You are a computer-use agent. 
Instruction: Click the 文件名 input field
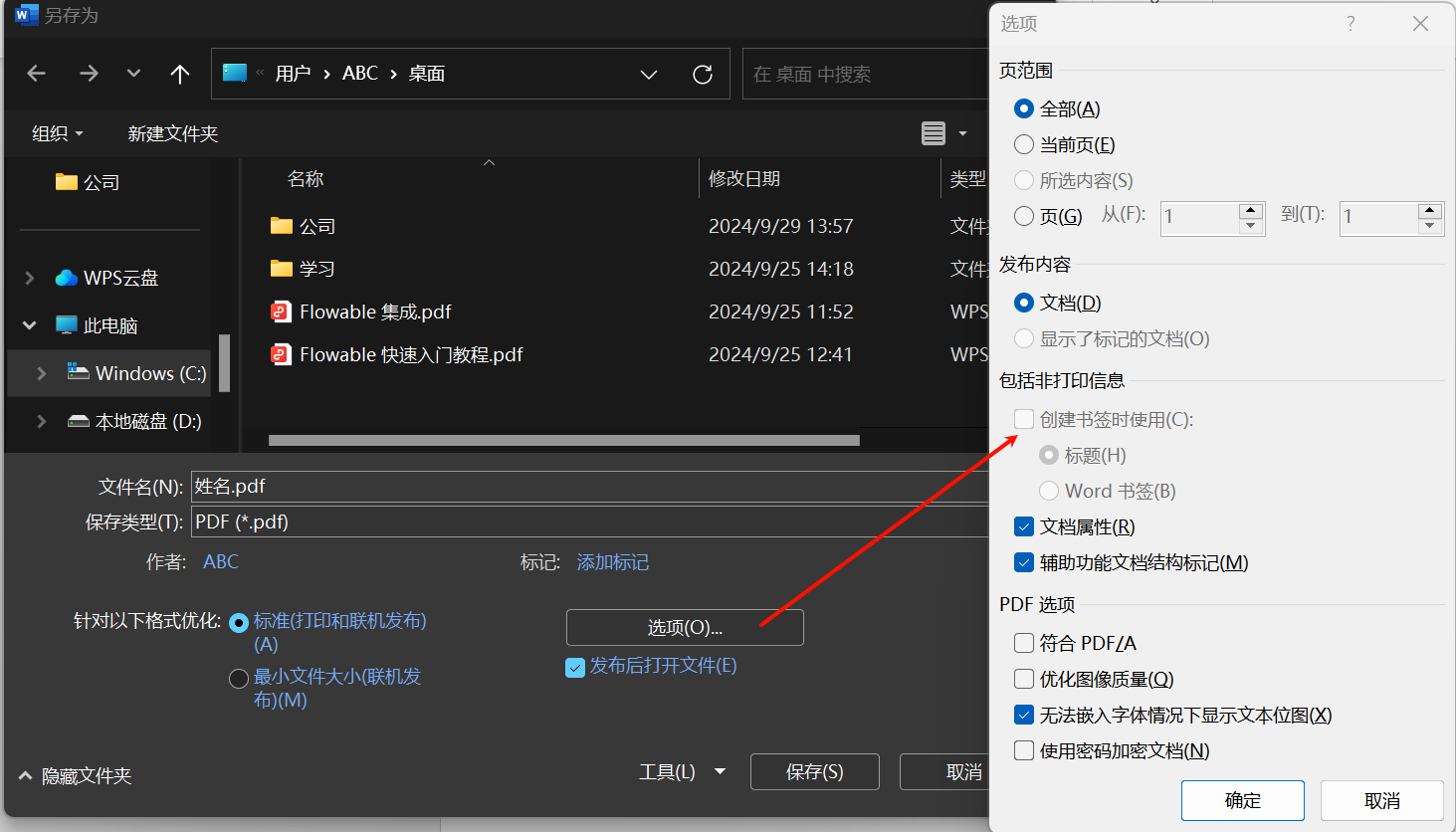click(587, 487)
